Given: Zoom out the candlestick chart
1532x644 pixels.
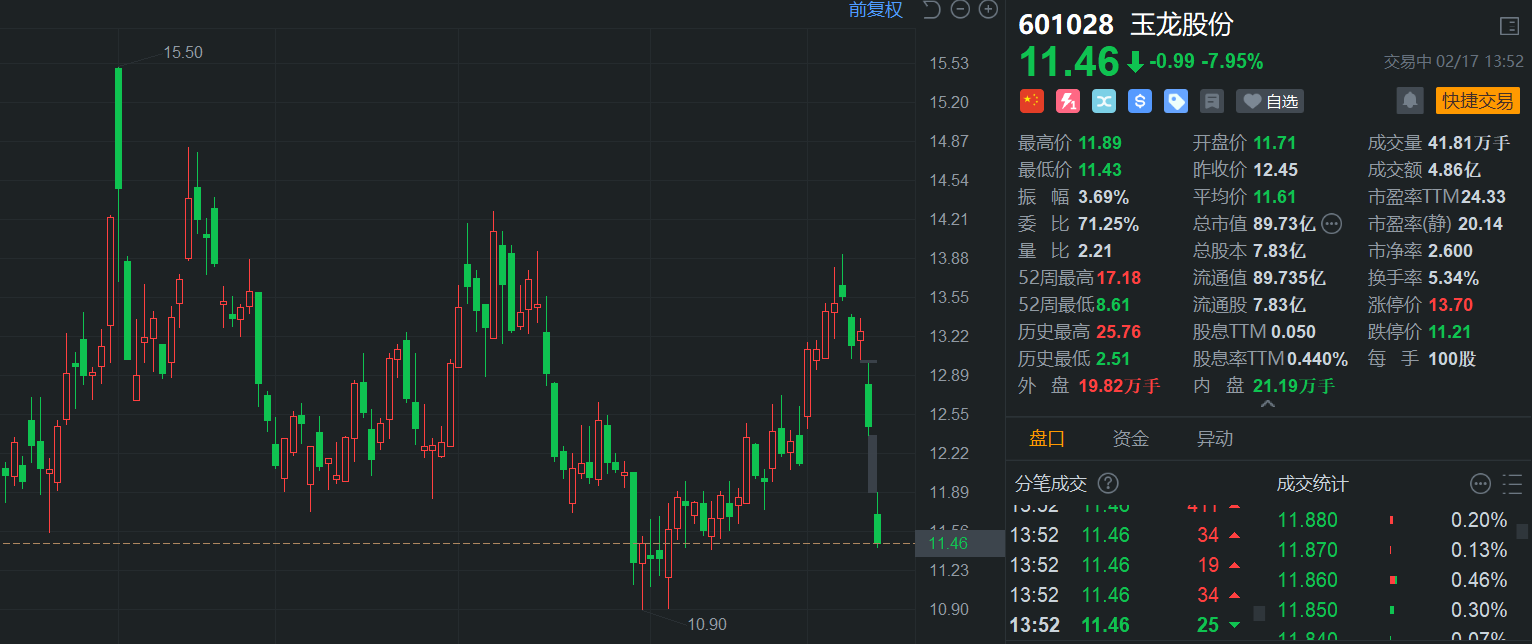Looking at the screenshot, I should pos(960,10).
